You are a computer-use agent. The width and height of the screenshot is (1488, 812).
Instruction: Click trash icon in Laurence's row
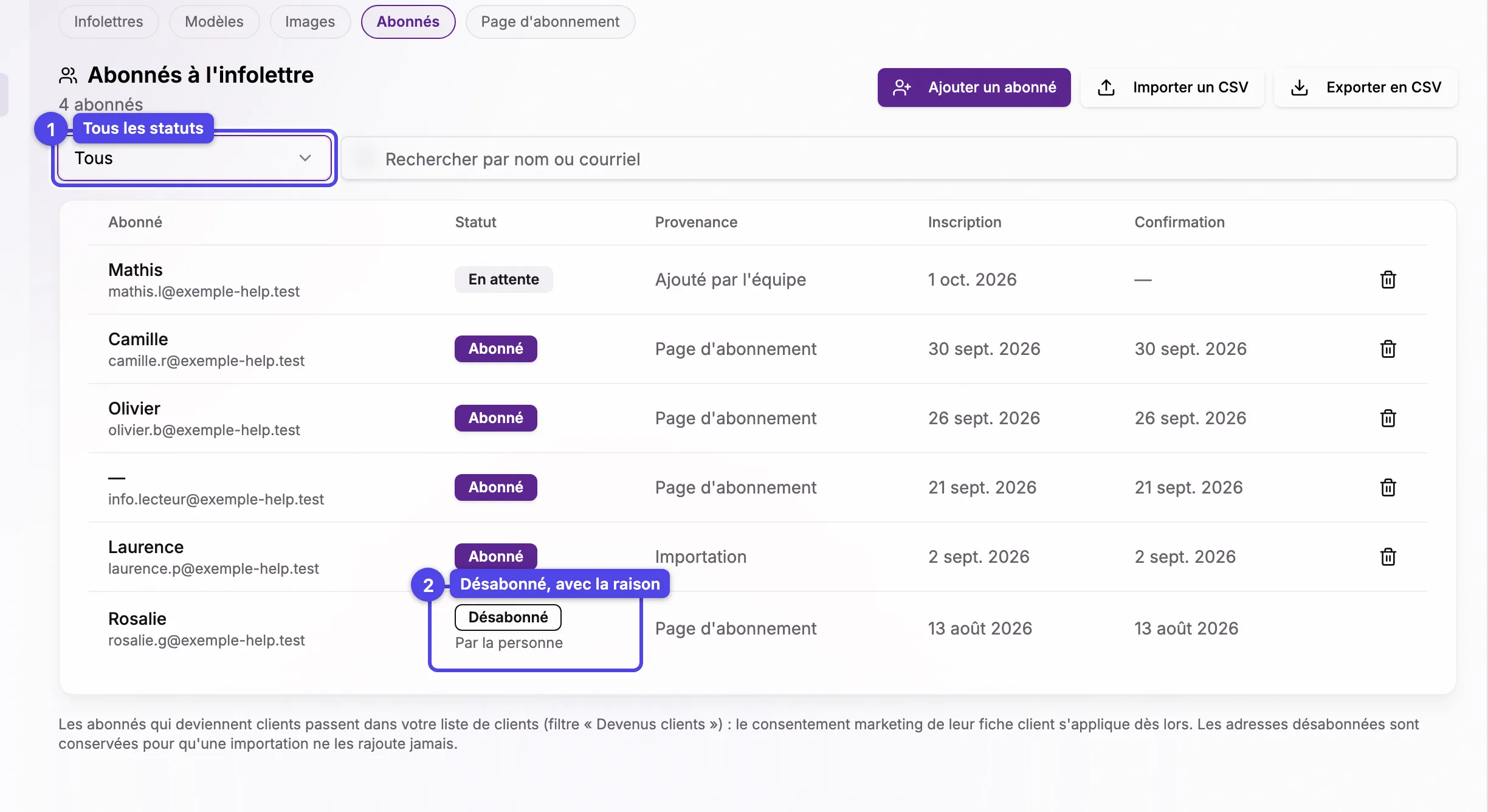[x=1388, y=557]
